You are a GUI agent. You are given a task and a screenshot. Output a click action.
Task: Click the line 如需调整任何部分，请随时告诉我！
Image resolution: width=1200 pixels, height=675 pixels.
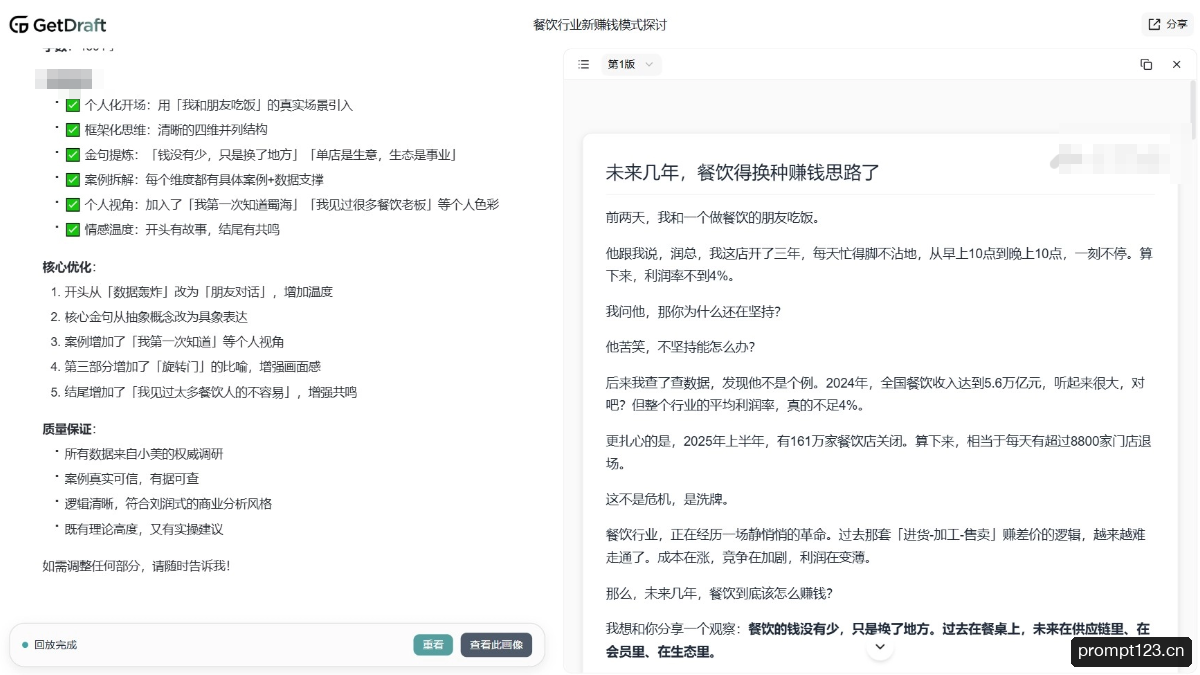(x=137, y=566)
